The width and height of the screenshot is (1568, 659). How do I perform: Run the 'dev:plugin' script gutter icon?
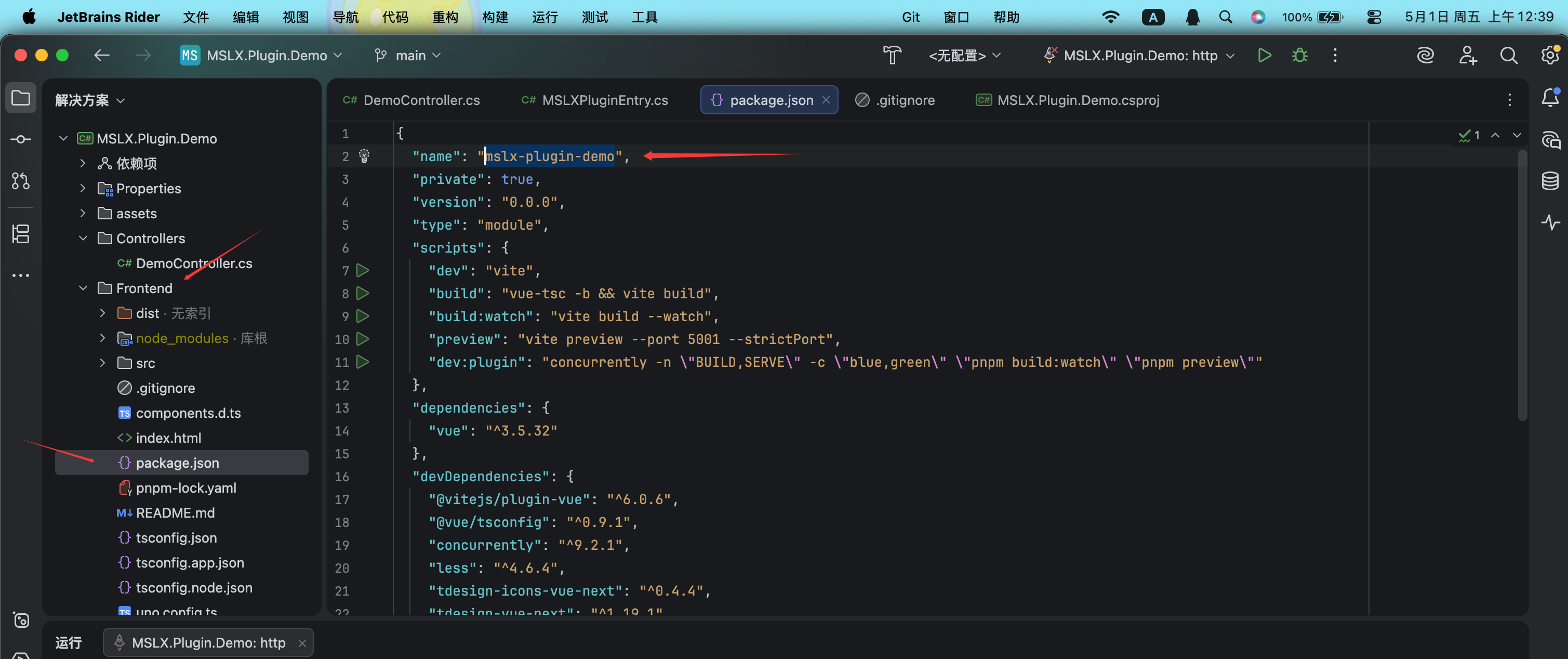pyautogui.click(x=363, y=362)
